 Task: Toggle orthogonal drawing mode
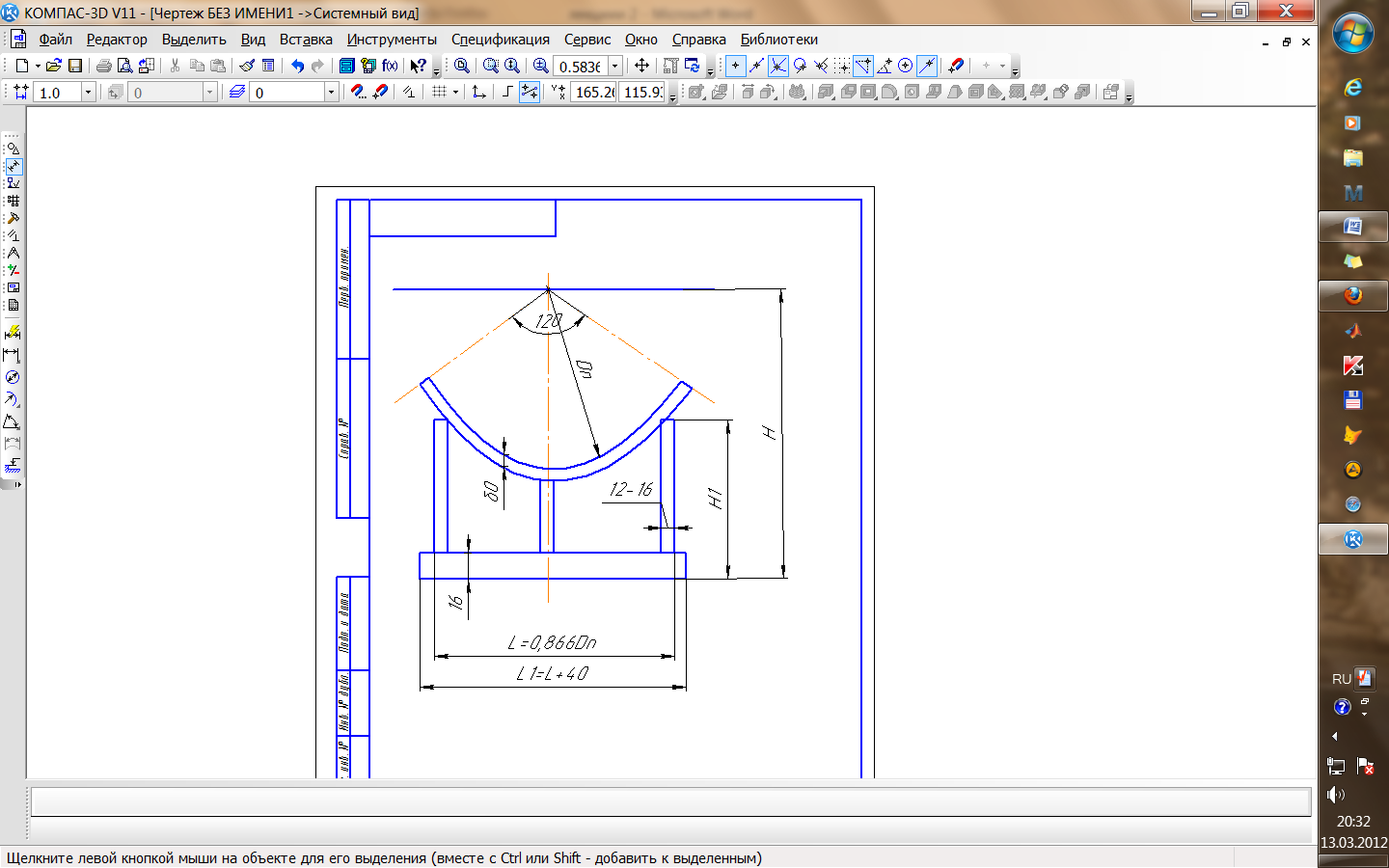tap(507, 92)
